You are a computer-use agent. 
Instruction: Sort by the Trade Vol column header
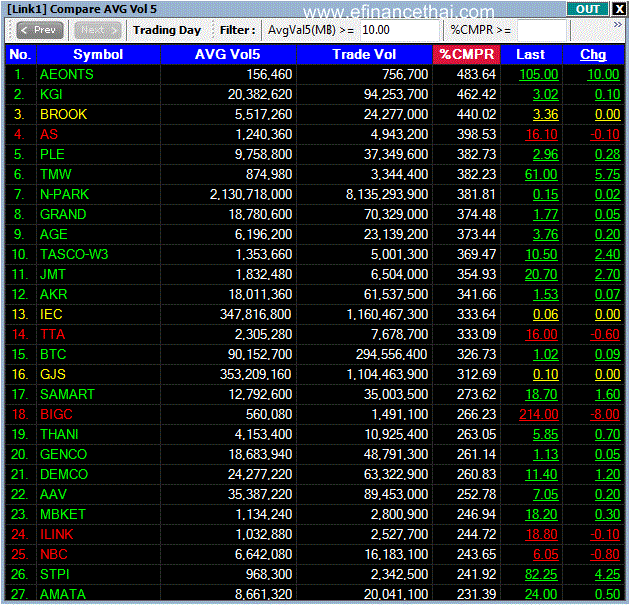(x=364, y=54)
